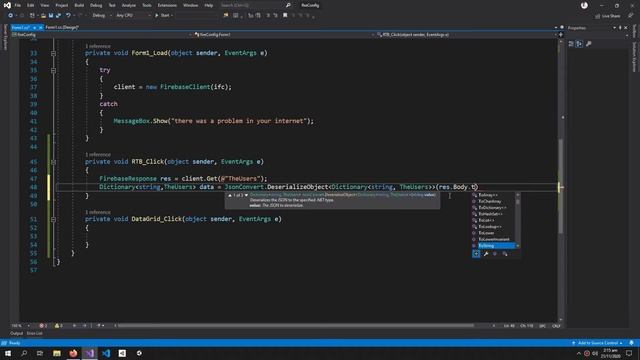640x360 pixels.
Task: Undo the last edit
Action: [68, 16]
